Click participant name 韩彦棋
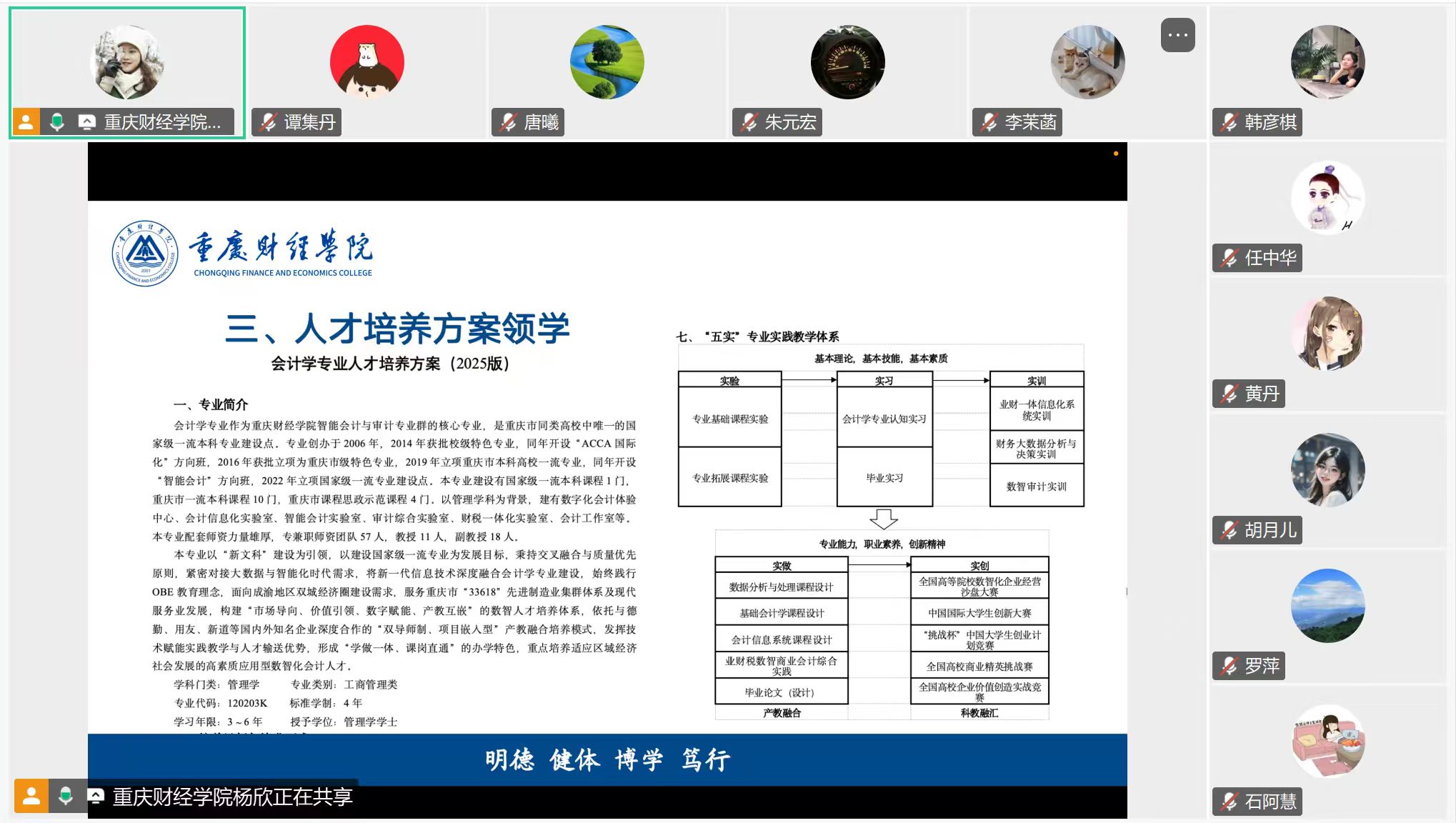 1270,122
